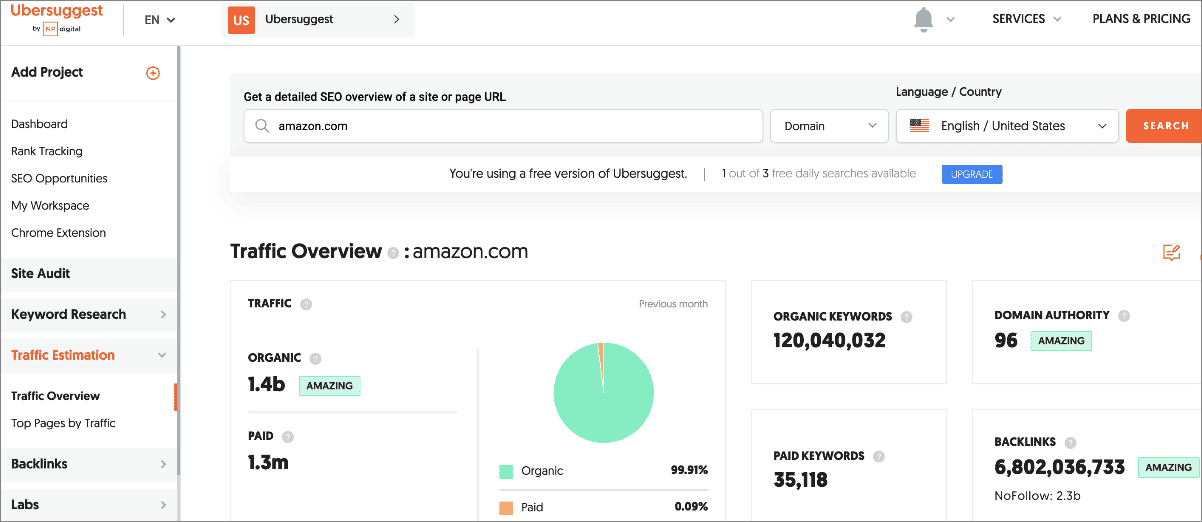Open My Workspace in sidebar
1202x522 pixels.
50,205
